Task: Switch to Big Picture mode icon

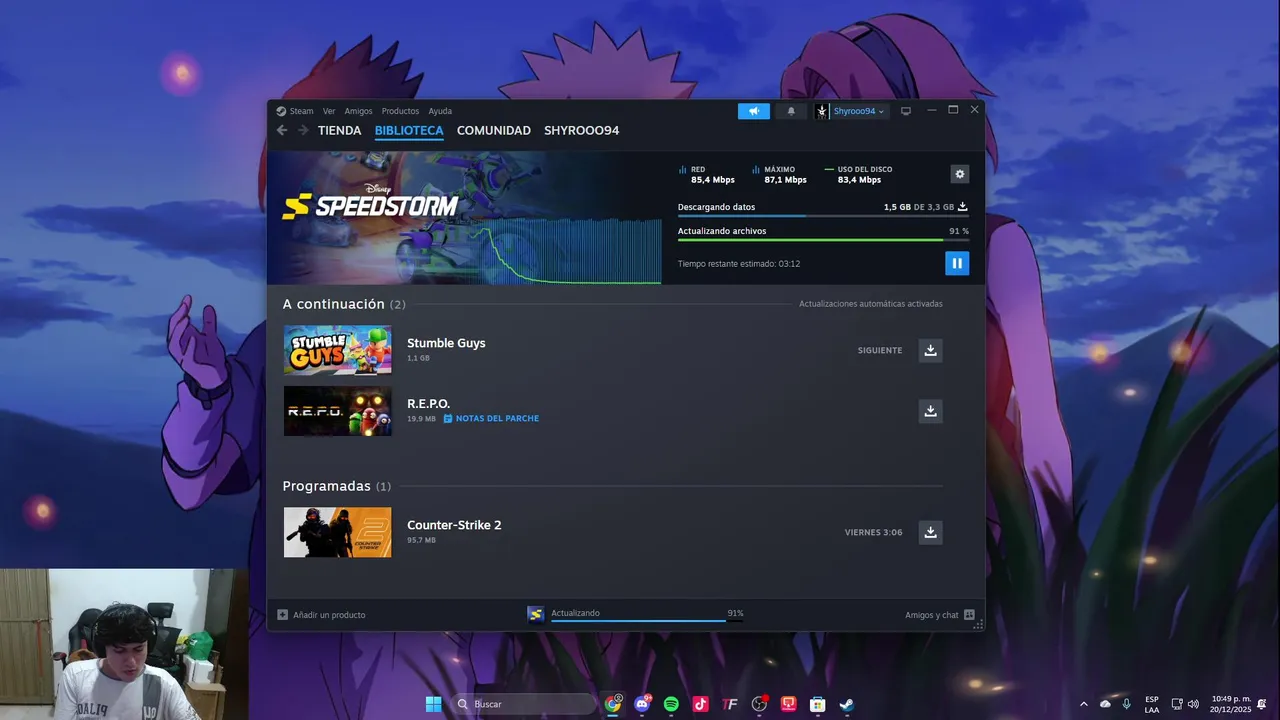Action: [x=906, y=111]
